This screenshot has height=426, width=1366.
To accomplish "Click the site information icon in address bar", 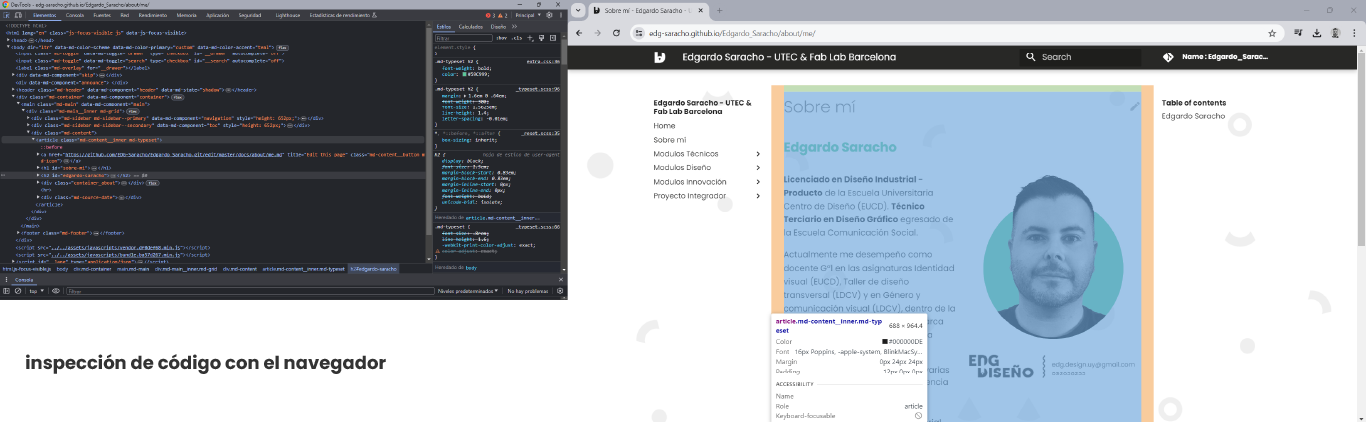I will pyautogui.click(x=639, y=33).
